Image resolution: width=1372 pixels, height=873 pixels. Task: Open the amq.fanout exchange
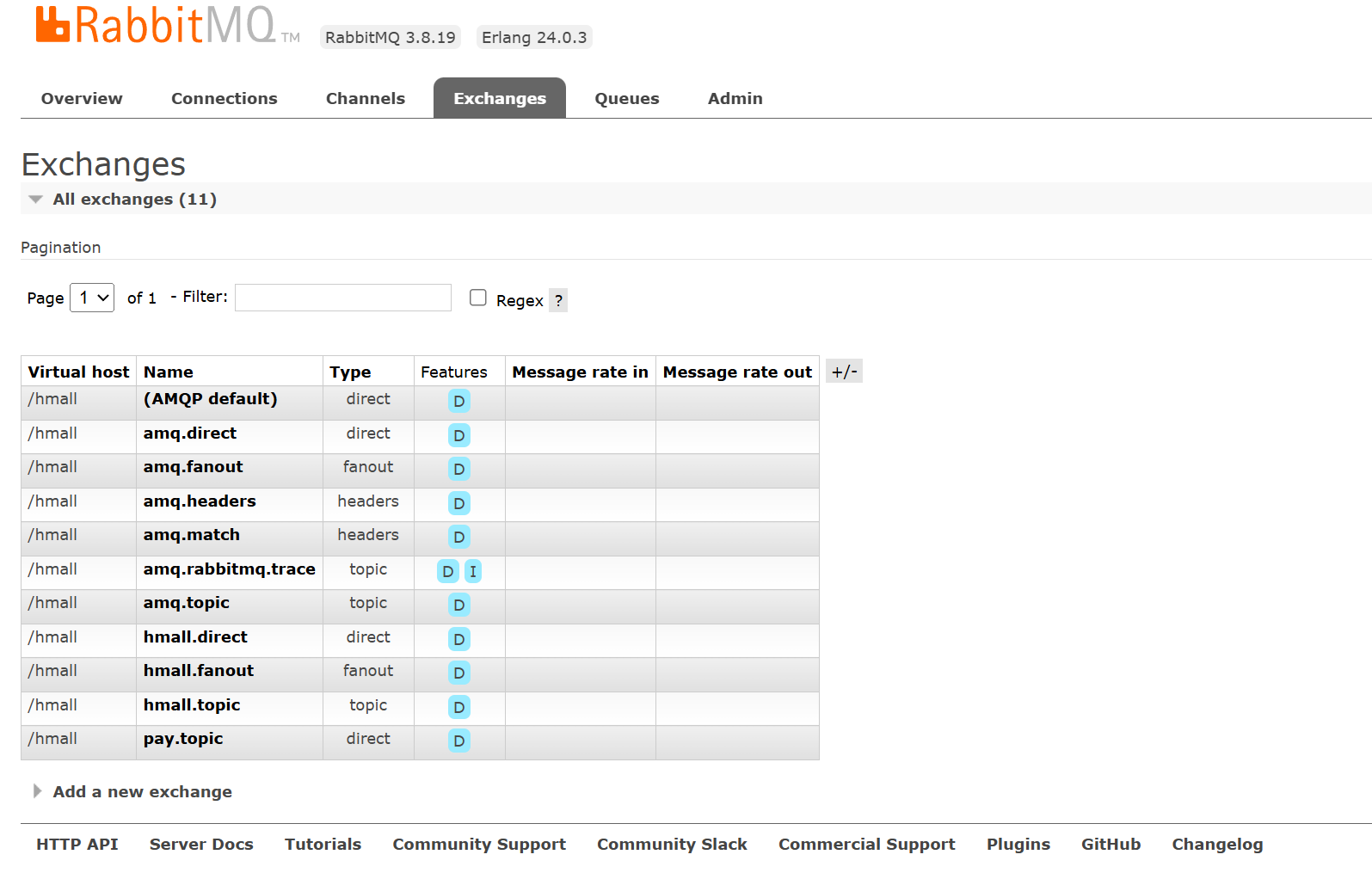(x=194, y=467)
